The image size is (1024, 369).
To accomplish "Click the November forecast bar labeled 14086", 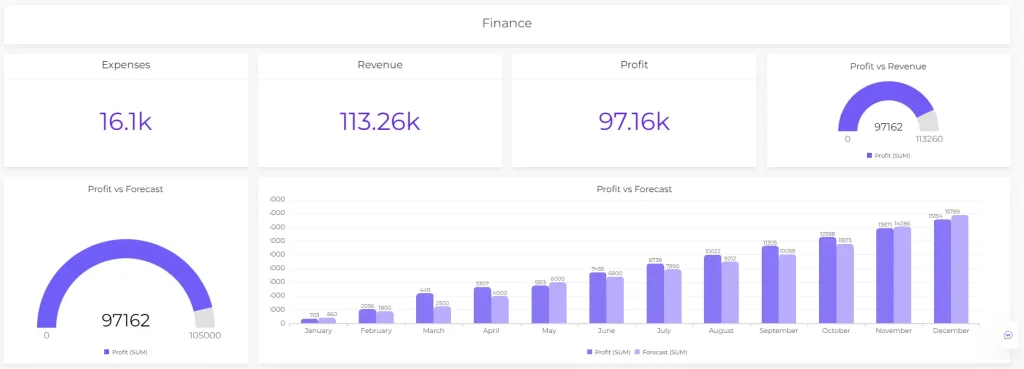I will [903, 276].
